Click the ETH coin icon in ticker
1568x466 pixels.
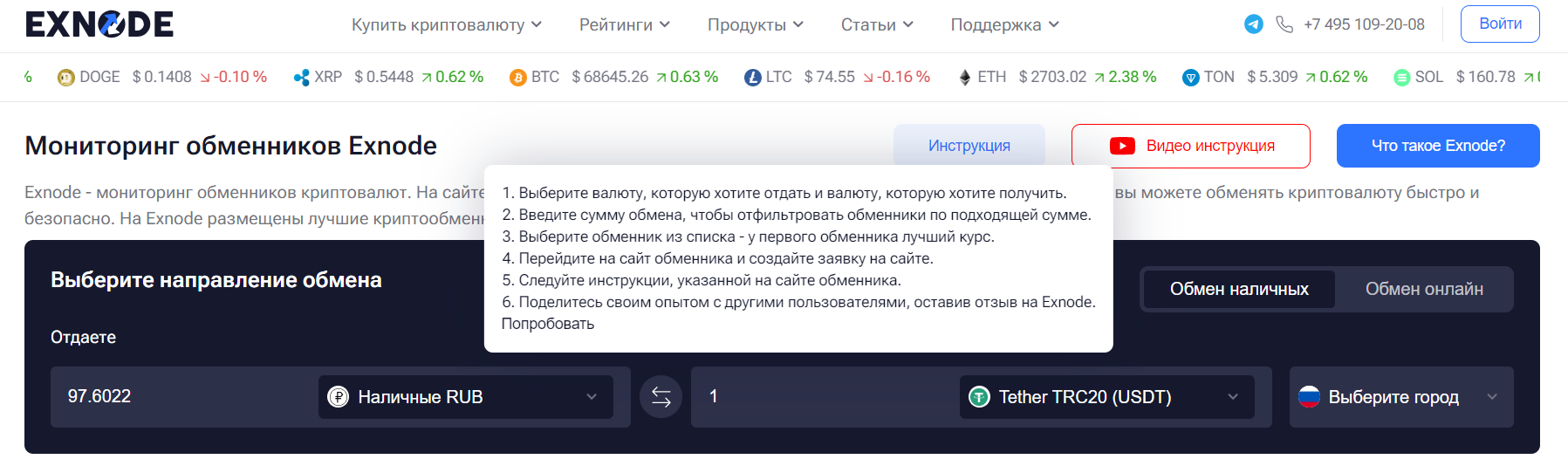pos(965,78)
